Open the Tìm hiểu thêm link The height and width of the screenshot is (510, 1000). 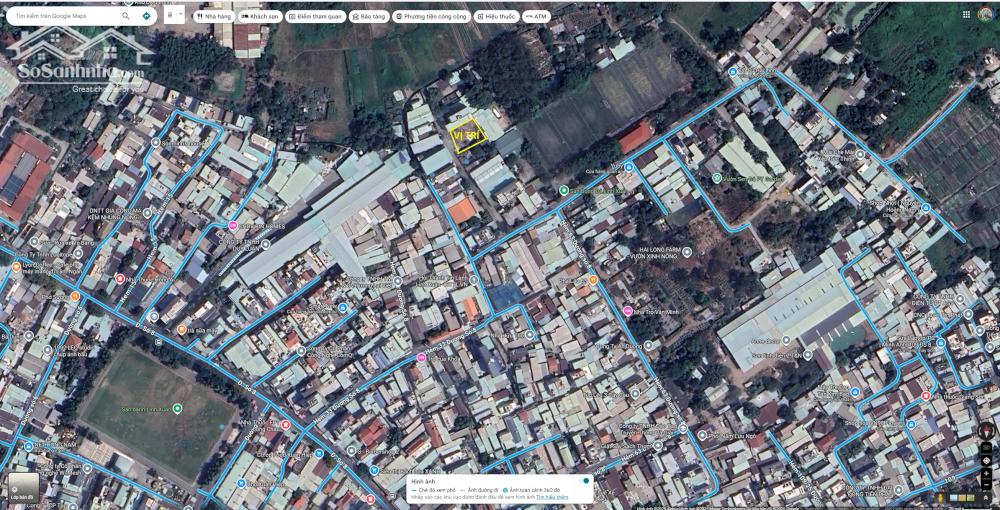551,497
